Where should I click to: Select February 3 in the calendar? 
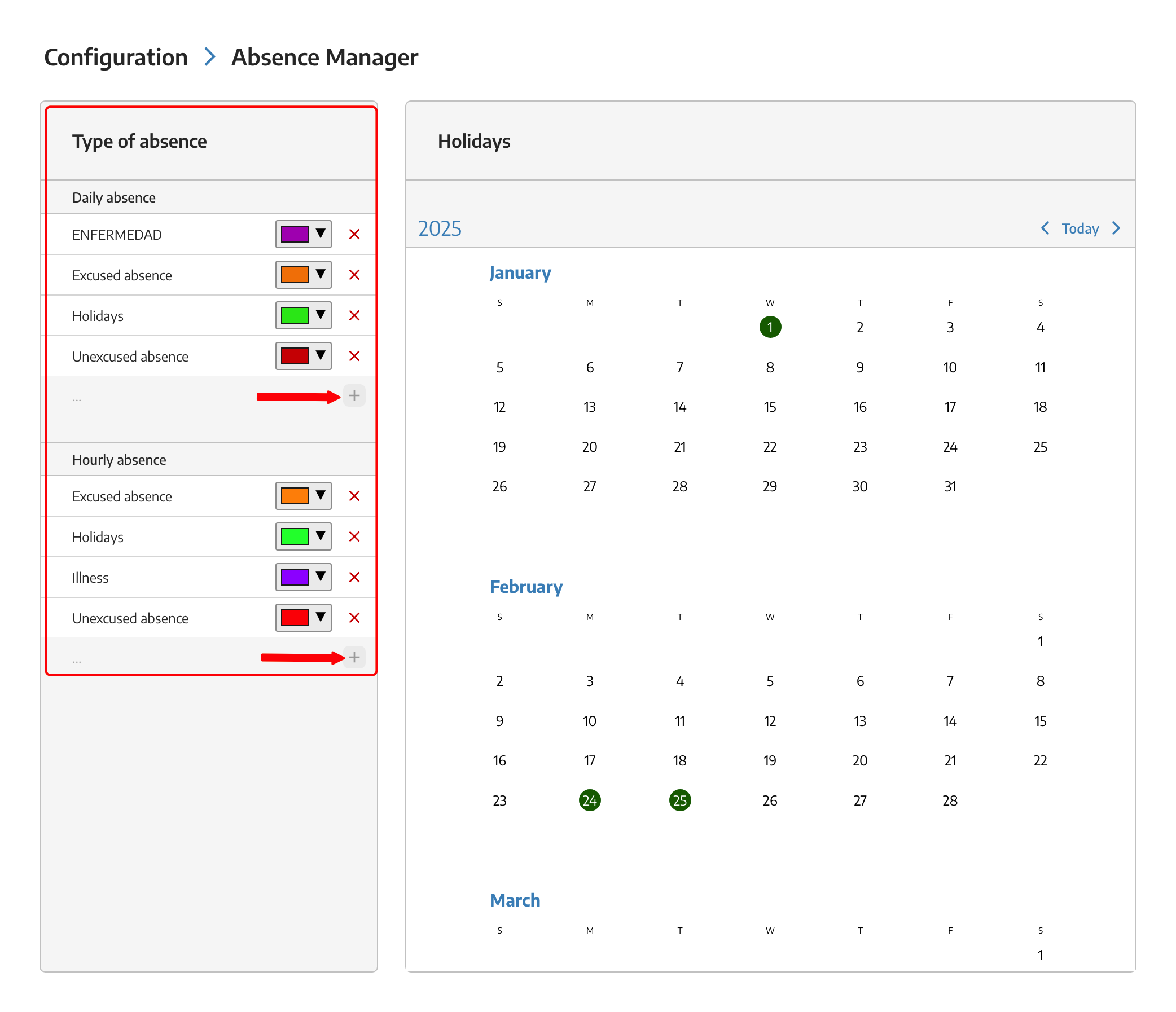(x=590, y=681)
